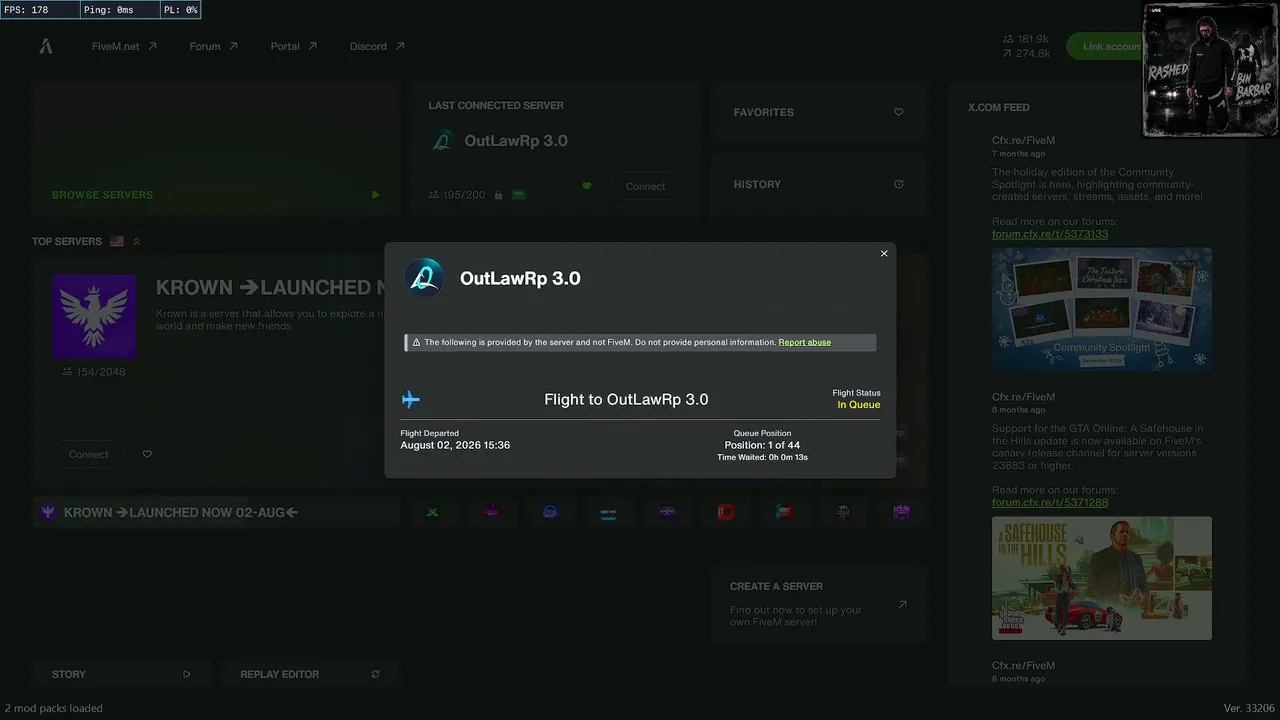1280x720 pixels.
Task: Click the airplane icon beside the flight title
Action: coord(410,400)
